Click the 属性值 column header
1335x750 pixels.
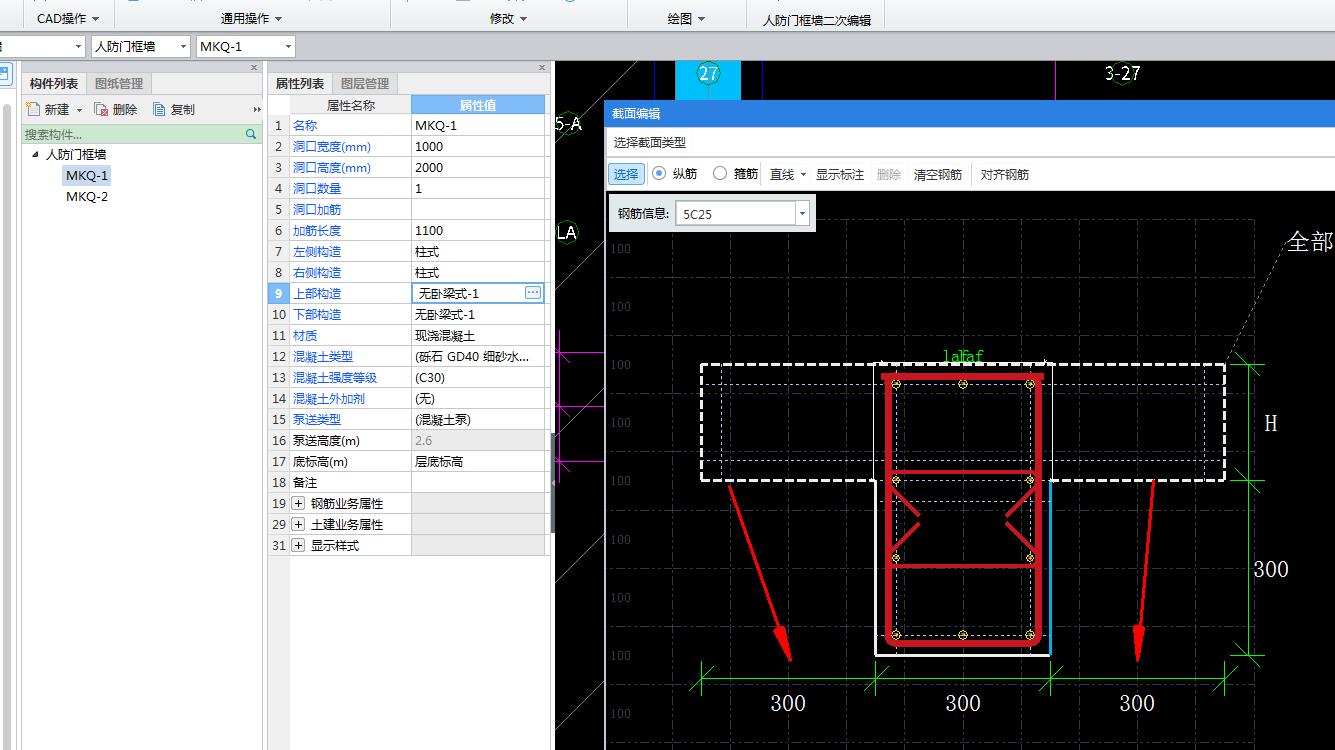[478, 104]
